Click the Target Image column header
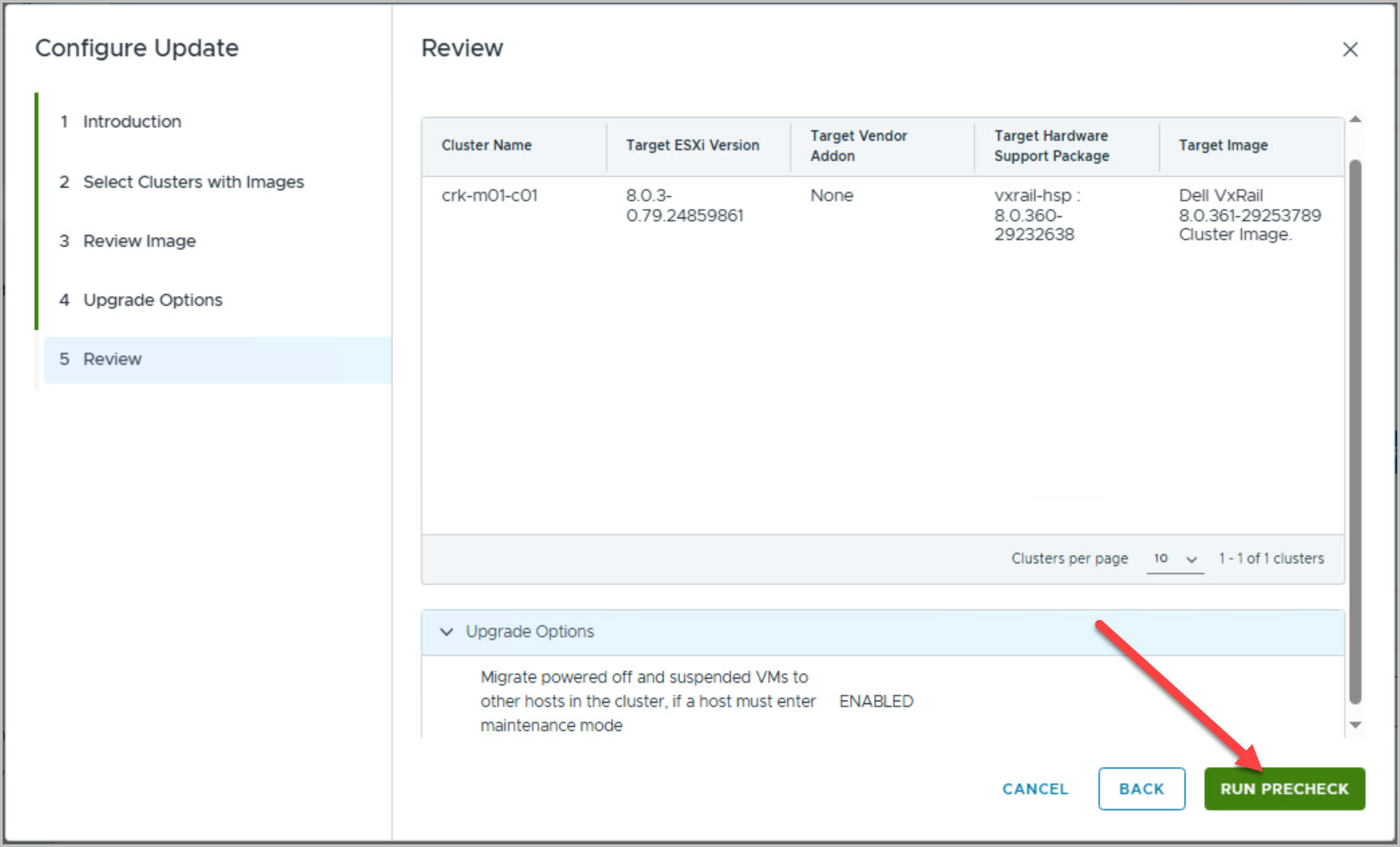 click(1223, 145)
